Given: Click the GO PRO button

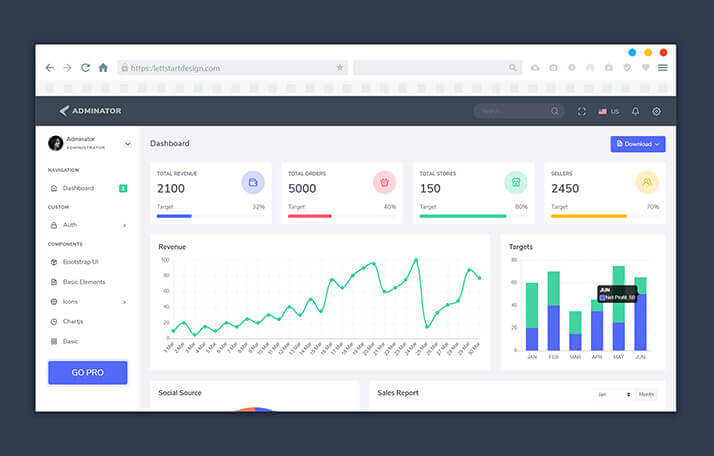Looking at the screenshot, I should (87, 373).
